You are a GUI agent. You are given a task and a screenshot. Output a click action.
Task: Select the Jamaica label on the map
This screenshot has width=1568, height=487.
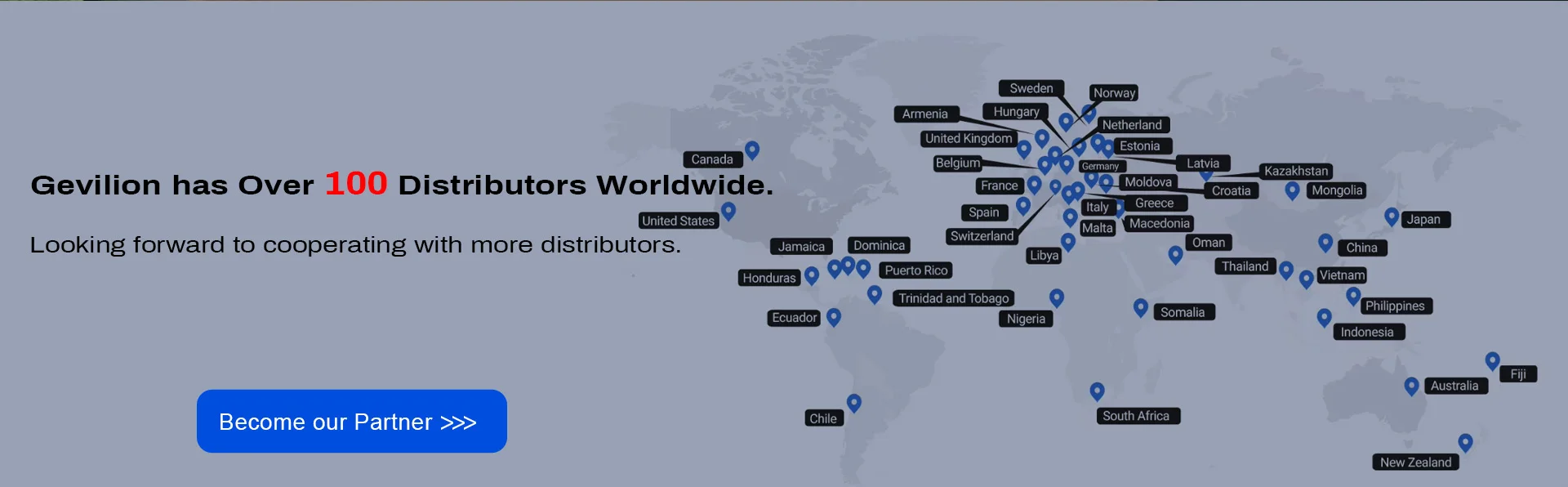pyautogui.click(x=801, y=246)
